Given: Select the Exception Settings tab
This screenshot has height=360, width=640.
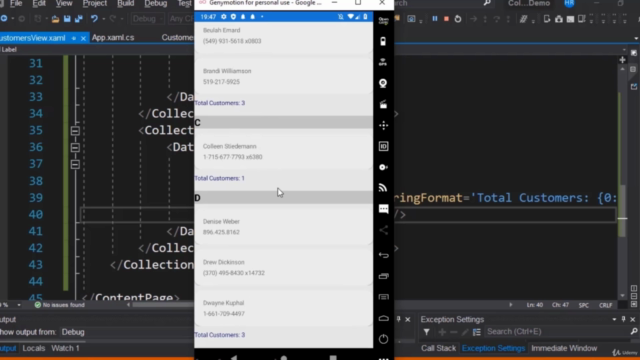Looking at the screenshot, I should tap(493, 349).
